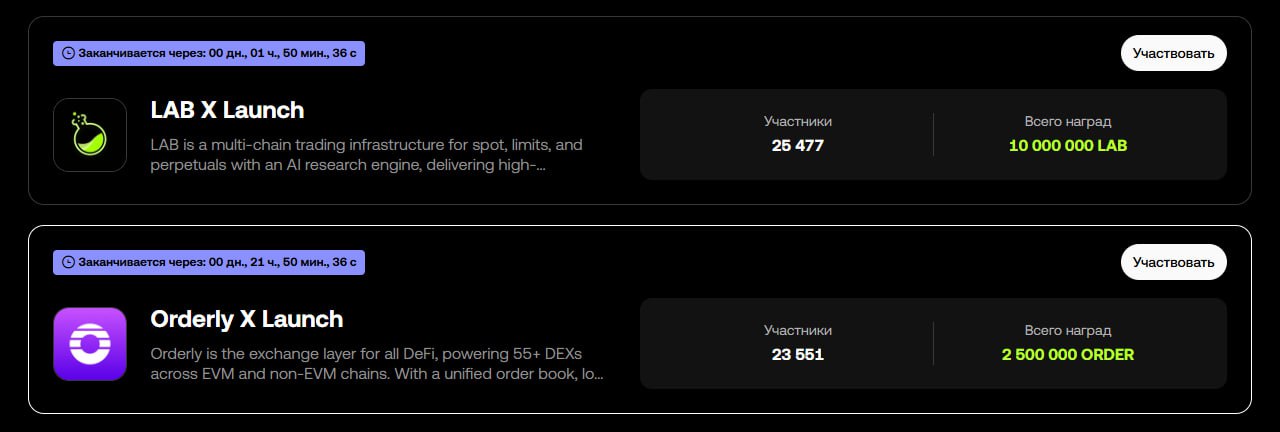Click the LAB project description text

[x=366, y=154]
